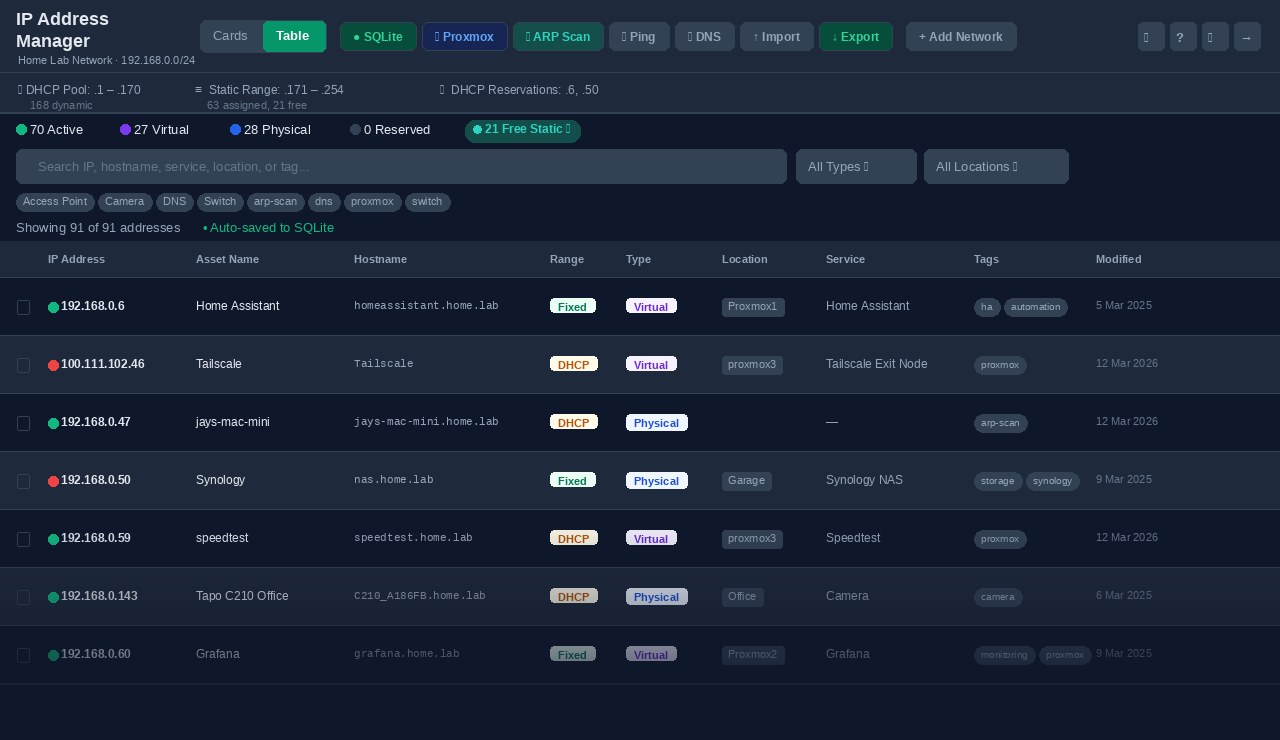Open the All Locations dropdown
Viewport: 1280px width, 740px height.
click(996, 166)
